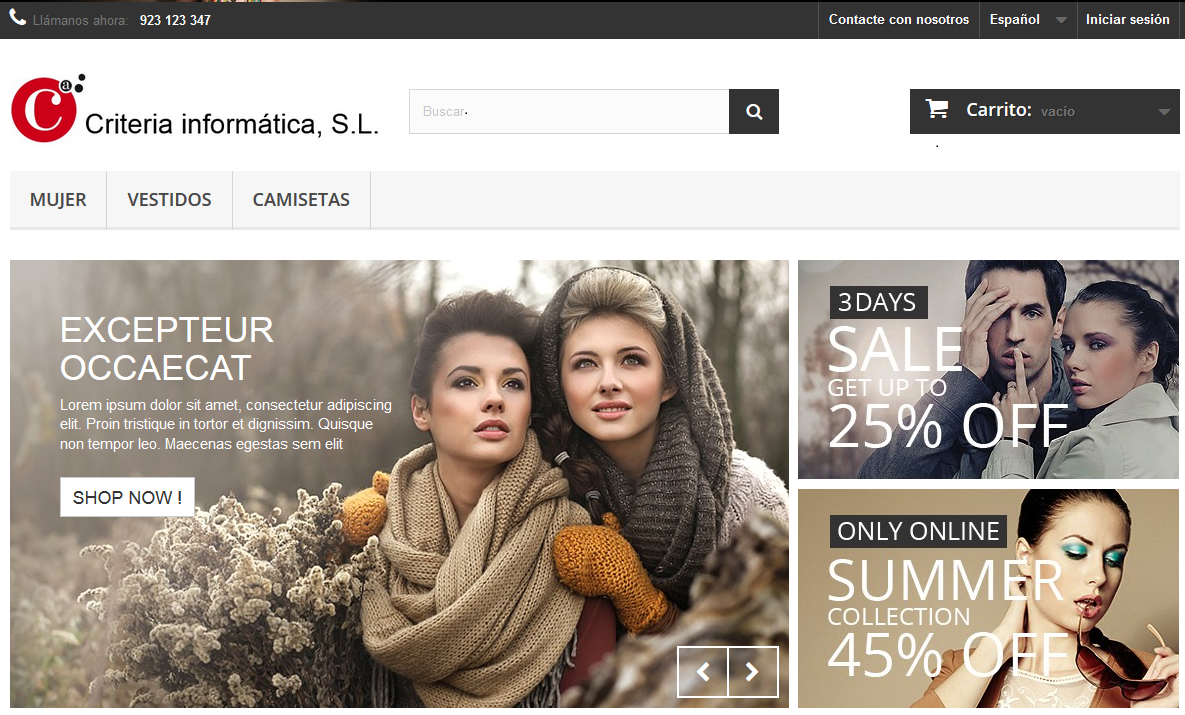Click the phone number 923 123 347
The image size is (1185, 715).
coord(175,20)
